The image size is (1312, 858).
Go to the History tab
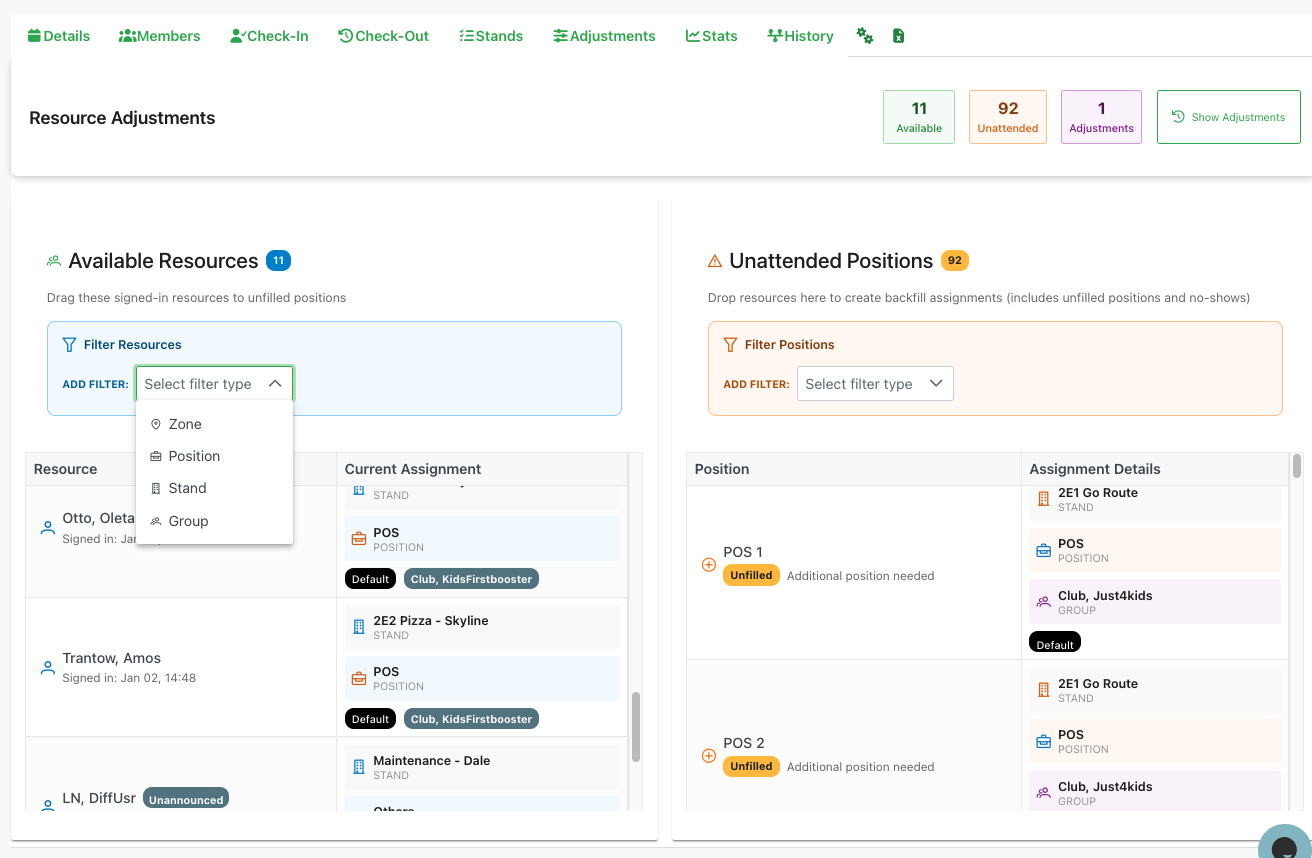(x=800, y=36)
